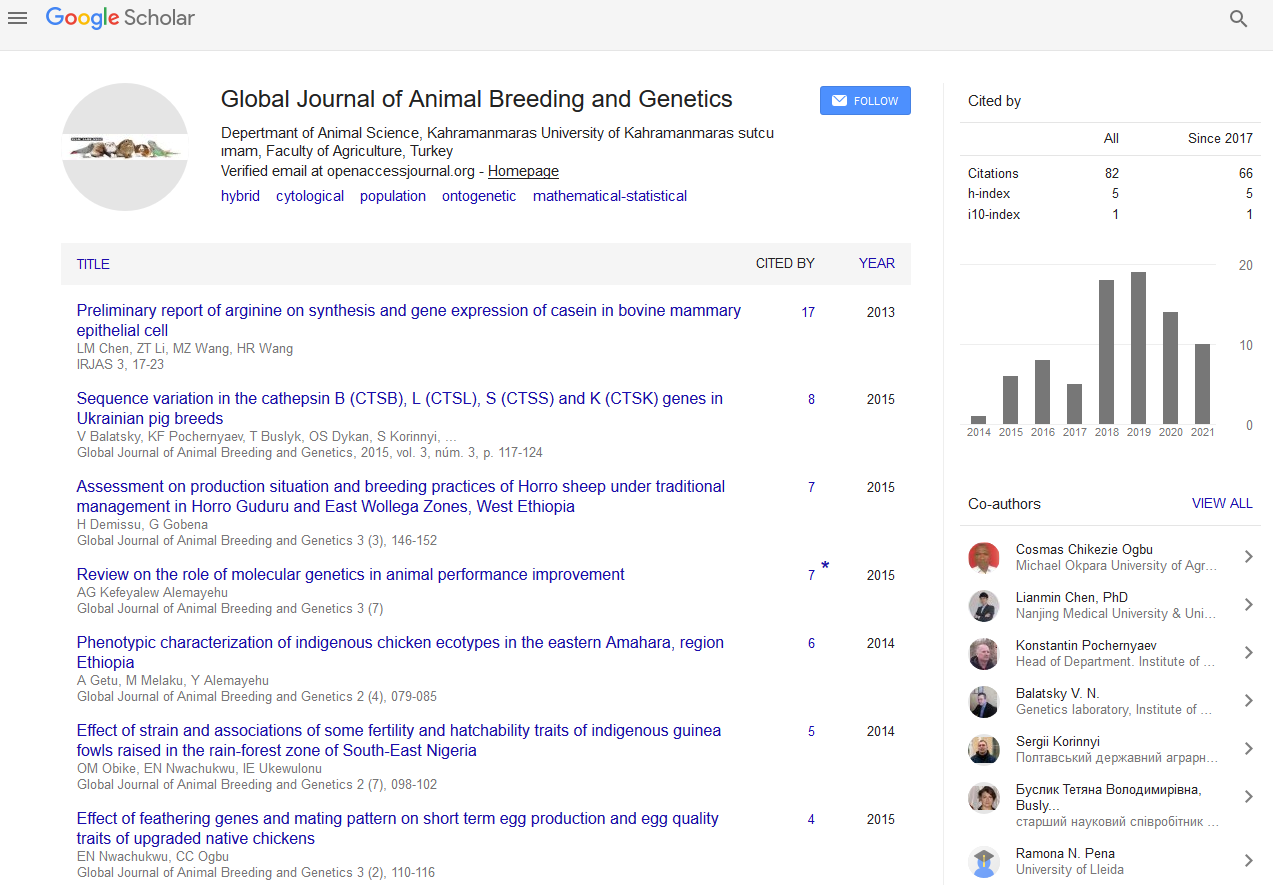Expand chevron beside Konstantin Pochernyaev
This screenshot has height=885, width=1273.
(1248, 653)
